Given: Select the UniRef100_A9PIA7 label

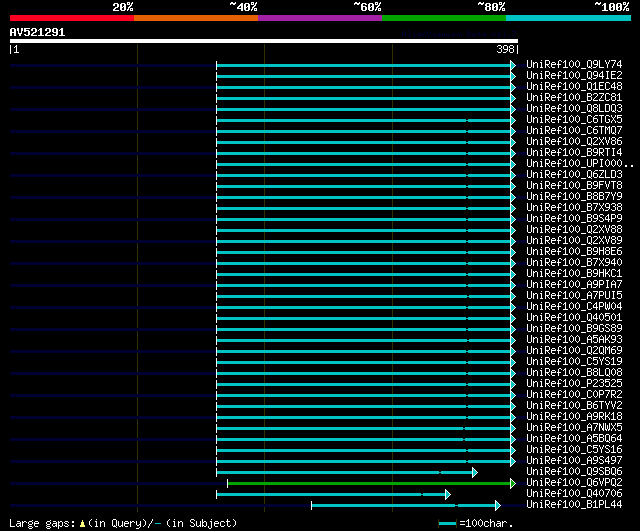Looking at the screenshot, I should click(x=574, y=285).
